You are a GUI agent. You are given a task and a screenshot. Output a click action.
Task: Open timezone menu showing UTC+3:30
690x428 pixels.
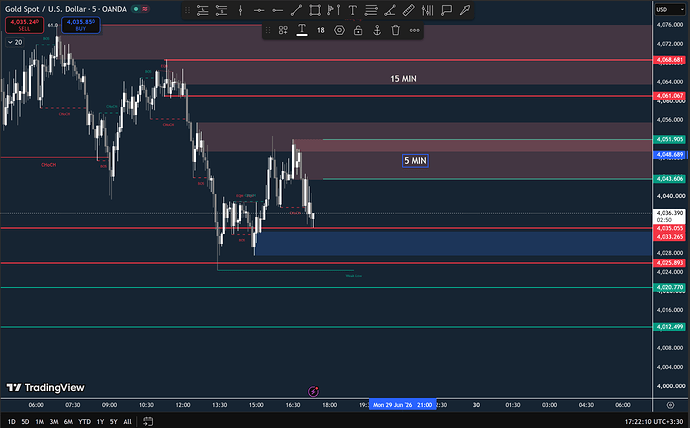[x=653, y=422]
